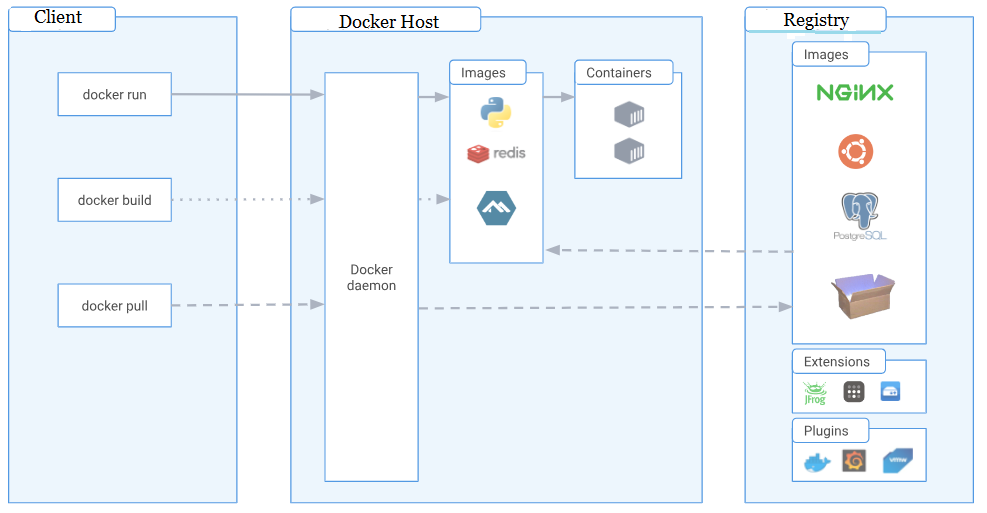Select the Grafana plugin icon

coord(854,461)
